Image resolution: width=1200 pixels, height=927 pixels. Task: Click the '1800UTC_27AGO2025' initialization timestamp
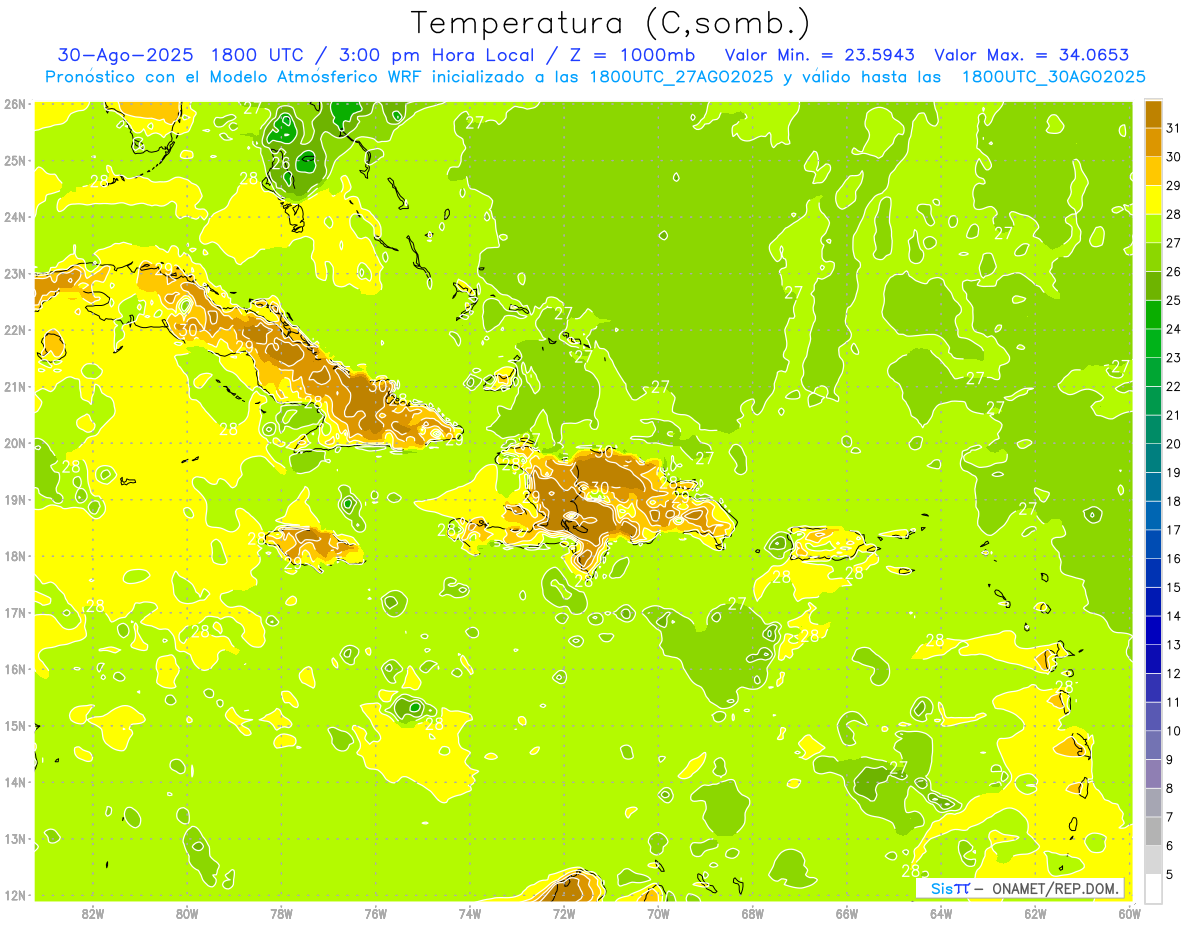pyautogui.click(x=681, y=77)
